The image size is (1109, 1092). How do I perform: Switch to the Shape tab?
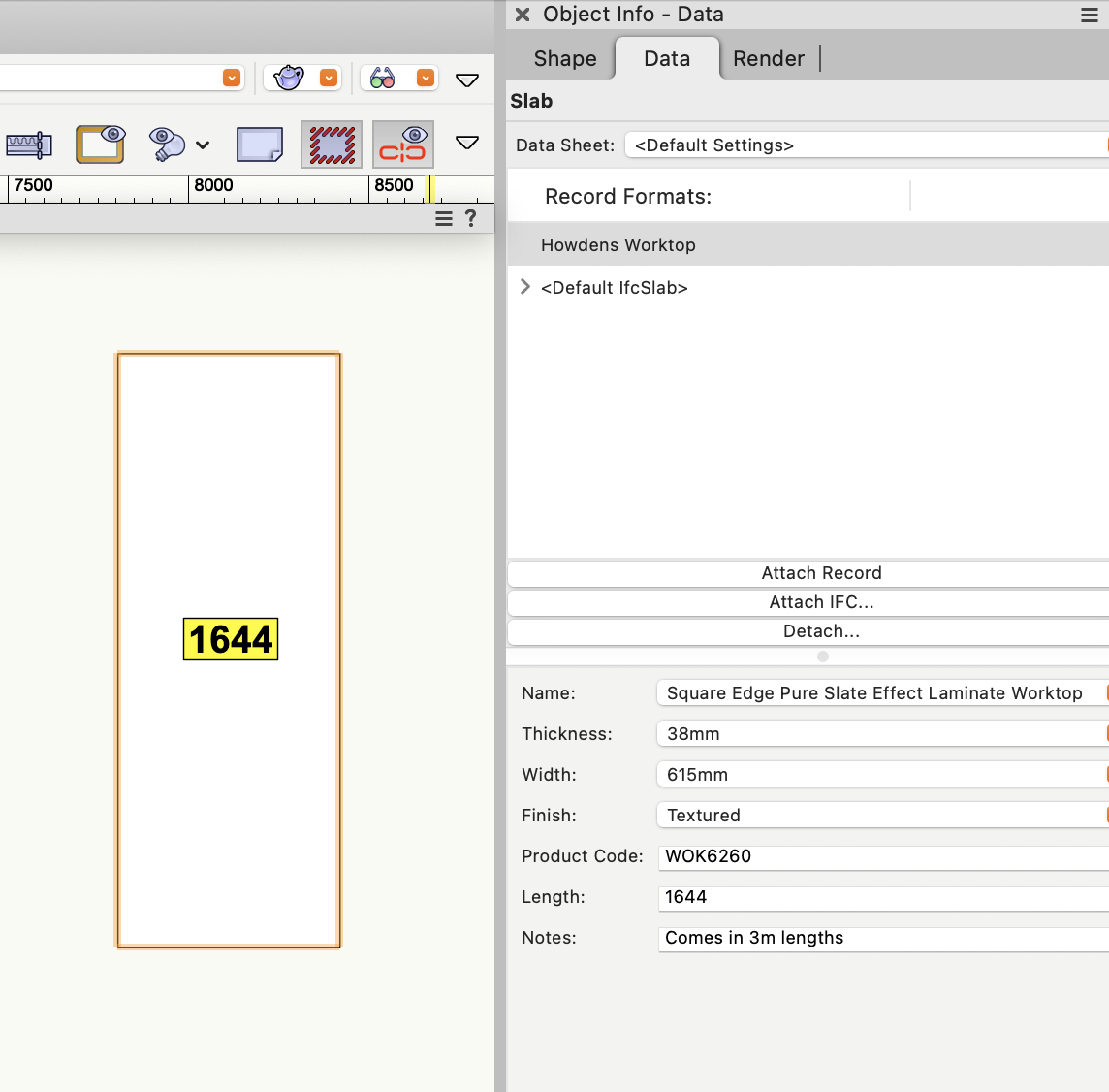coord(563,58)
